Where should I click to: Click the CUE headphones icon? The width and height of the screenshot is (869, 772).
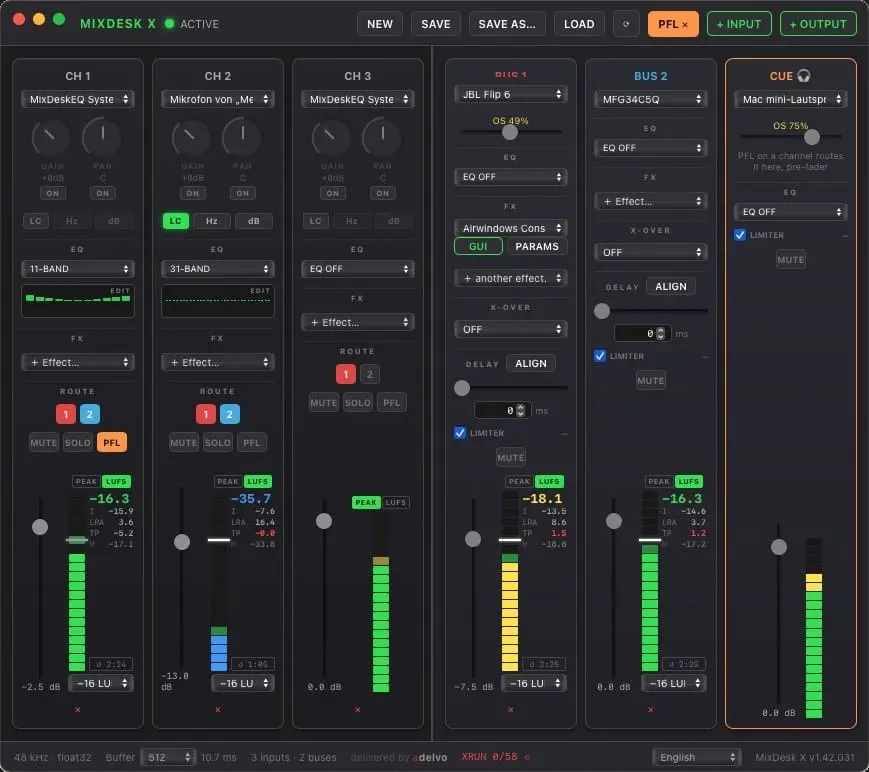(x=804, y=76)
